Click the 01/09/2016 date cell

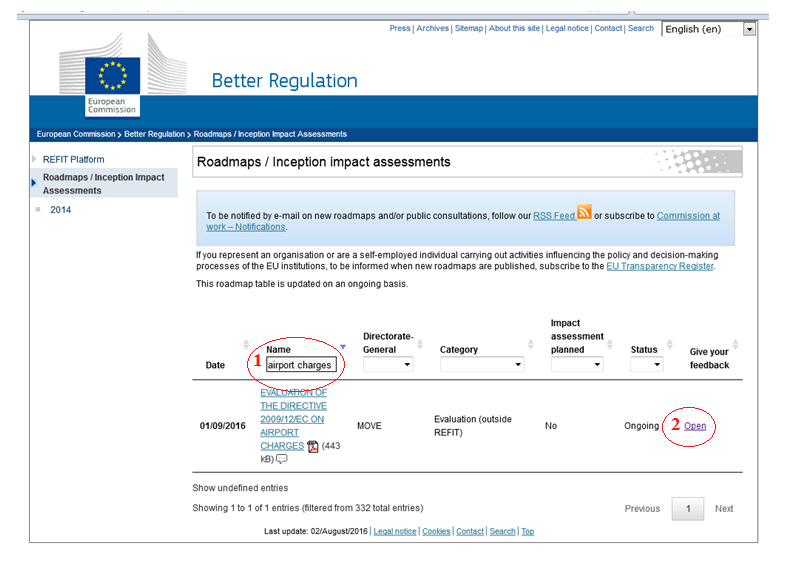coord(222,426)
